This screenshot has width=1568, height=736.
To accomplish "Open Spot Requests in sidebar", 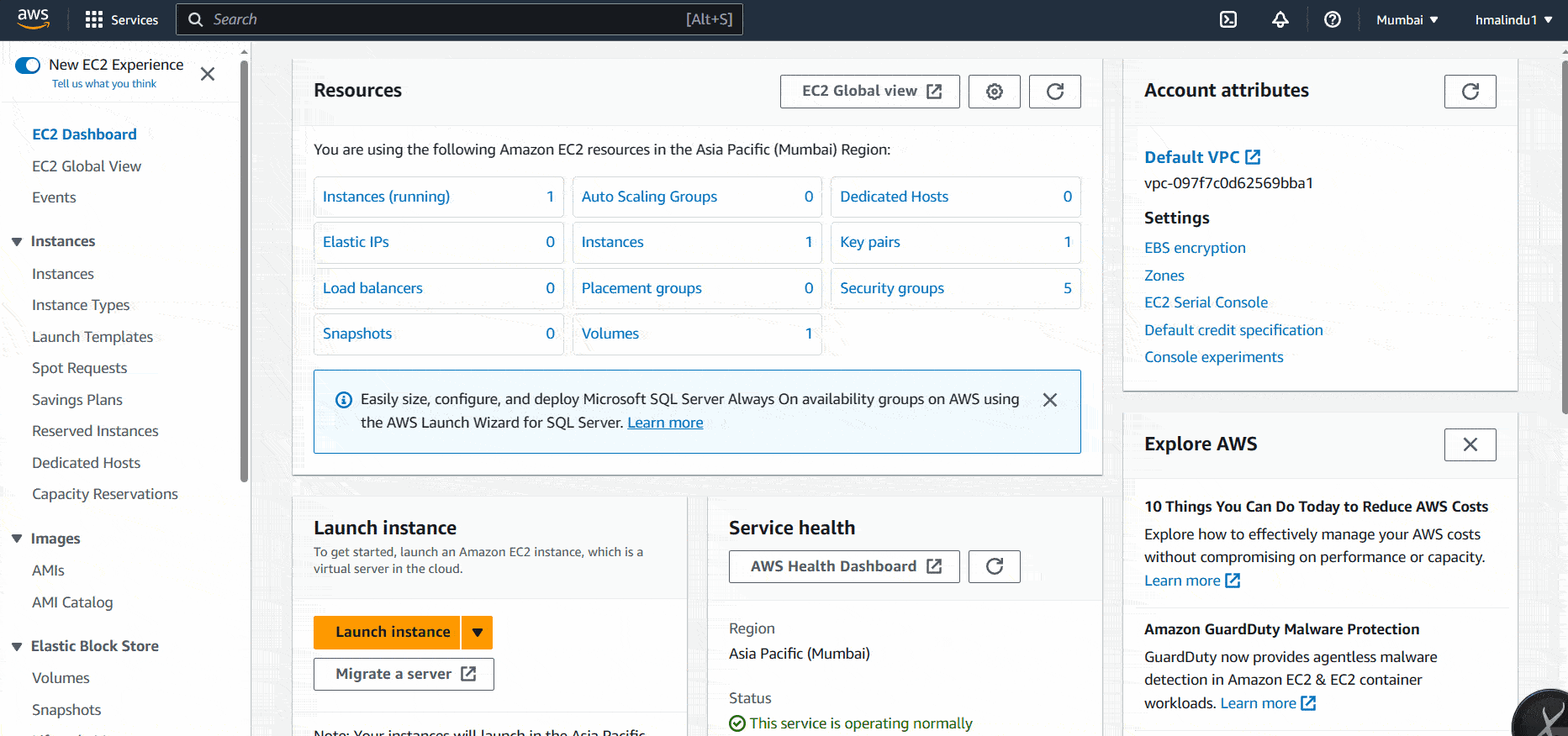I will coord(80,368).
